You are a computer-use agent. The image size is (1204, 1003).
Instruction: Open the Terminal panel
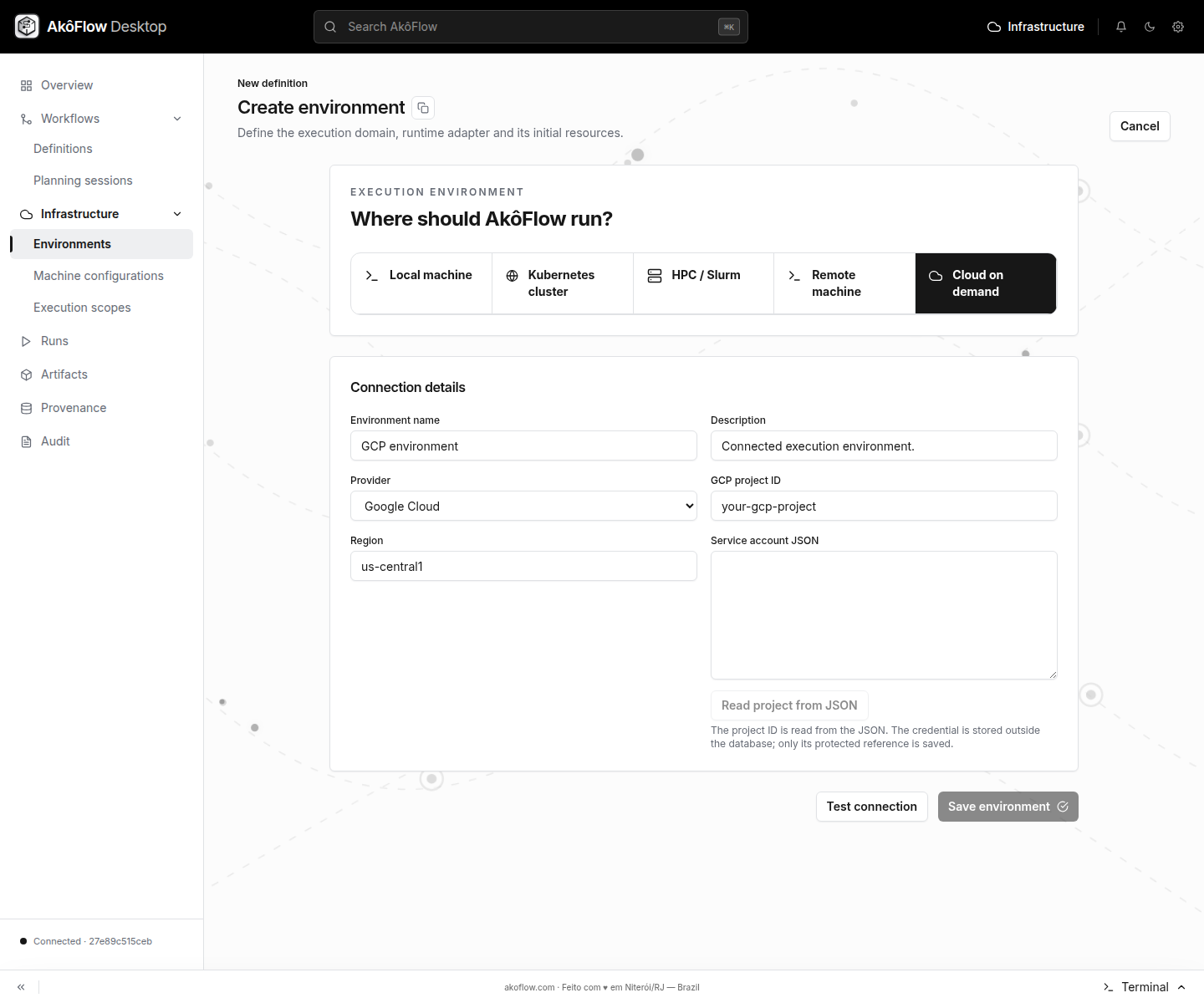[1145, 987]
